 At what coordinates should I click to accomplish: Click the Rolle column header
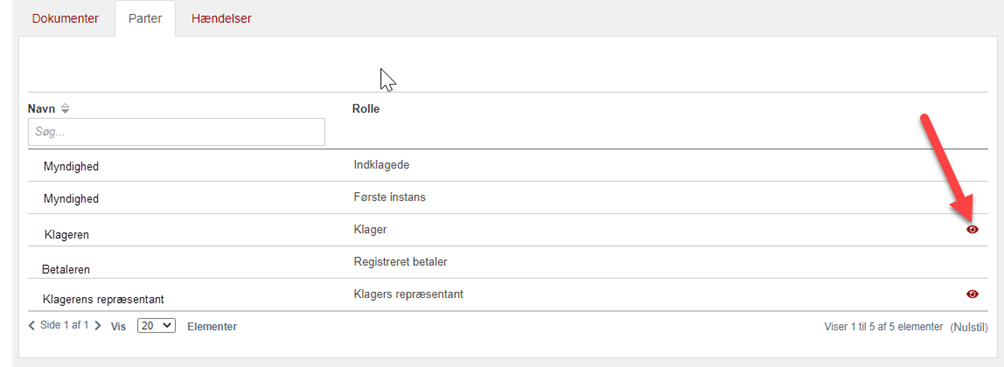[366, 110]
